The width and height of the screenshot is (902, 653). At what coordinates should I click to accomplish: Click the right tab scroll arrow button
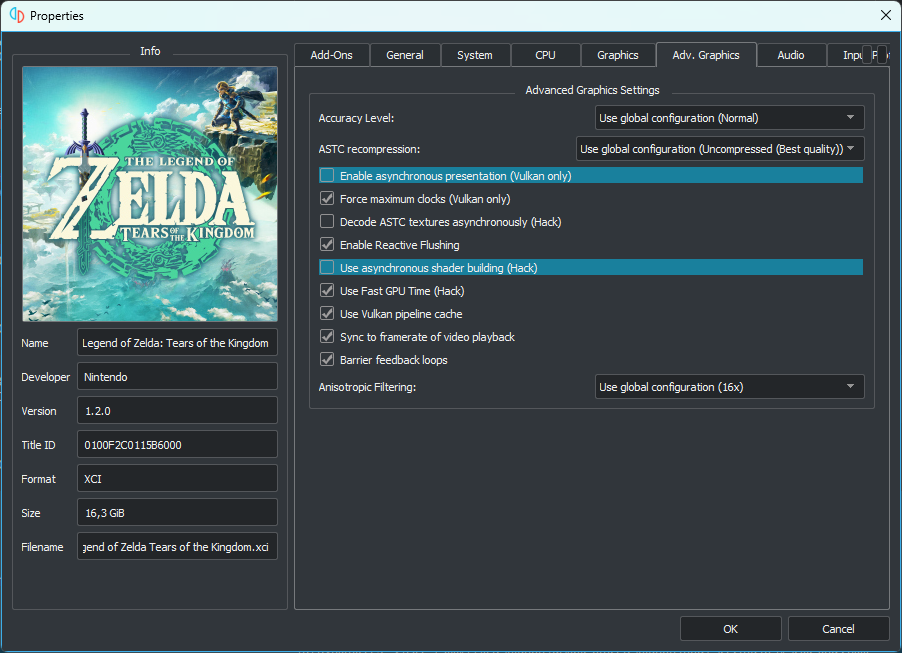[881, 55]
